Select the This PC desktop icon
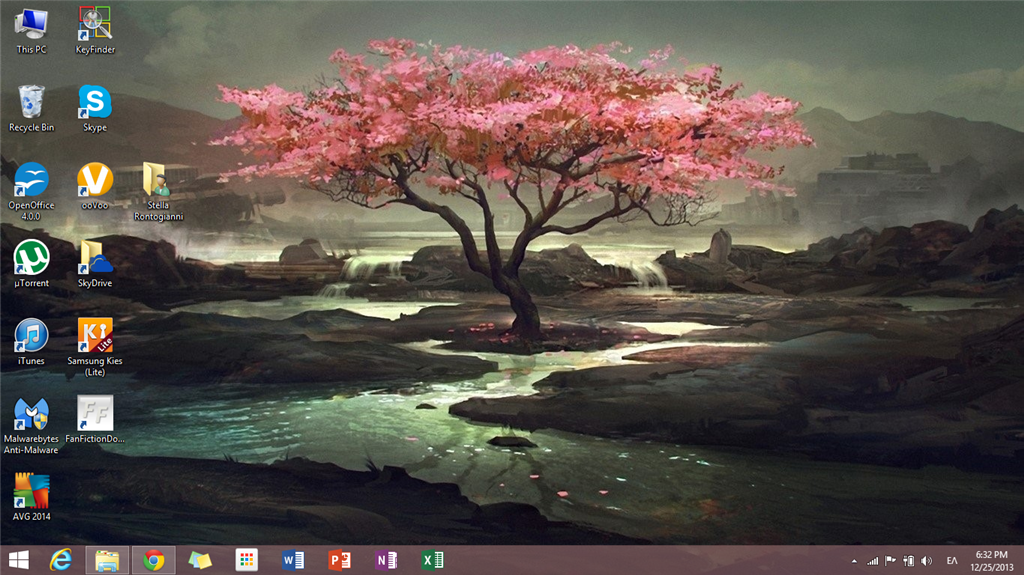This screenshot has height=575, width=1024. click(x=31, y=30)
